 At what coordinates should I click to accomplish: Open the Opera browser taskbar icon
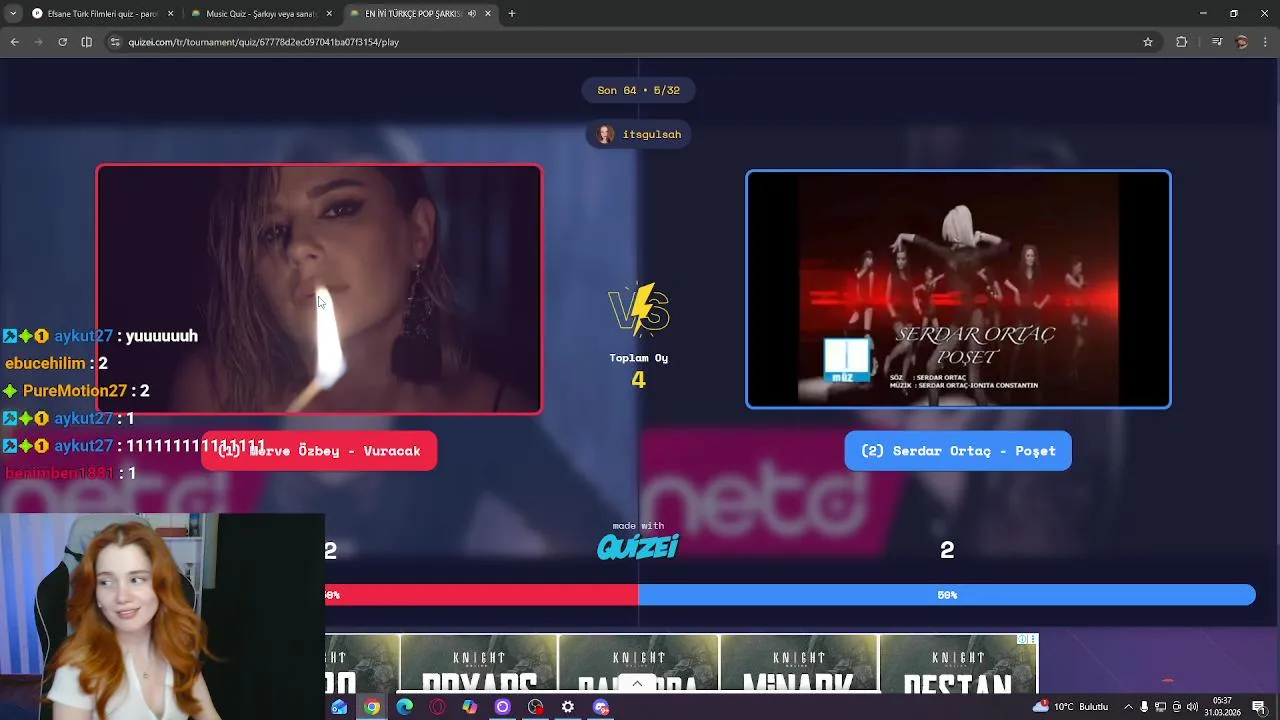[x=437, y=707]
